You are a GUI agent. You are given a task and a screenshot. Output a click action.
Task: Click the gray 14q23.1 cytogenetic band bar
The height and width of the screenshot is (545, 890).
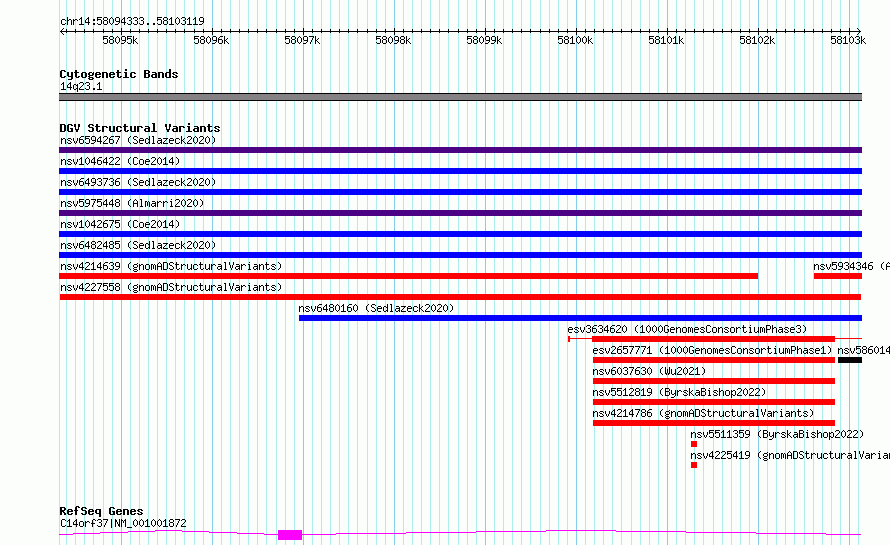point(460,97)
